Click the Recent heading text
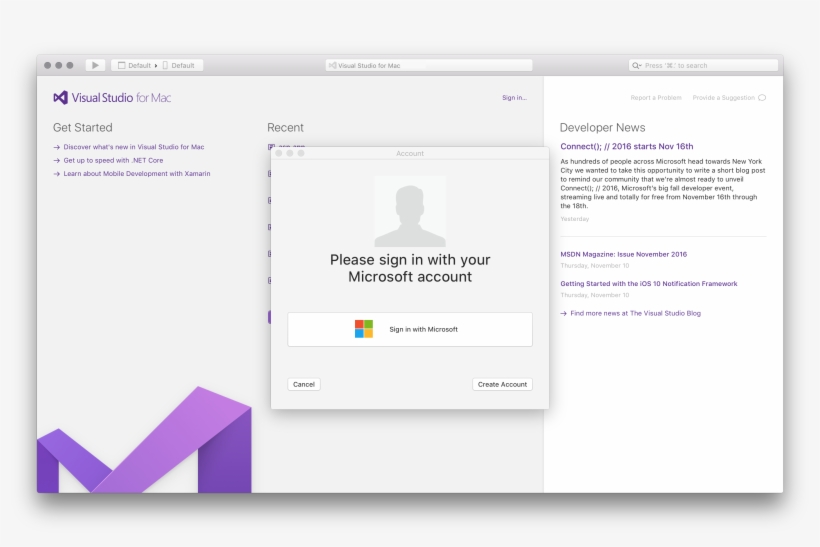 pos(285,128)
